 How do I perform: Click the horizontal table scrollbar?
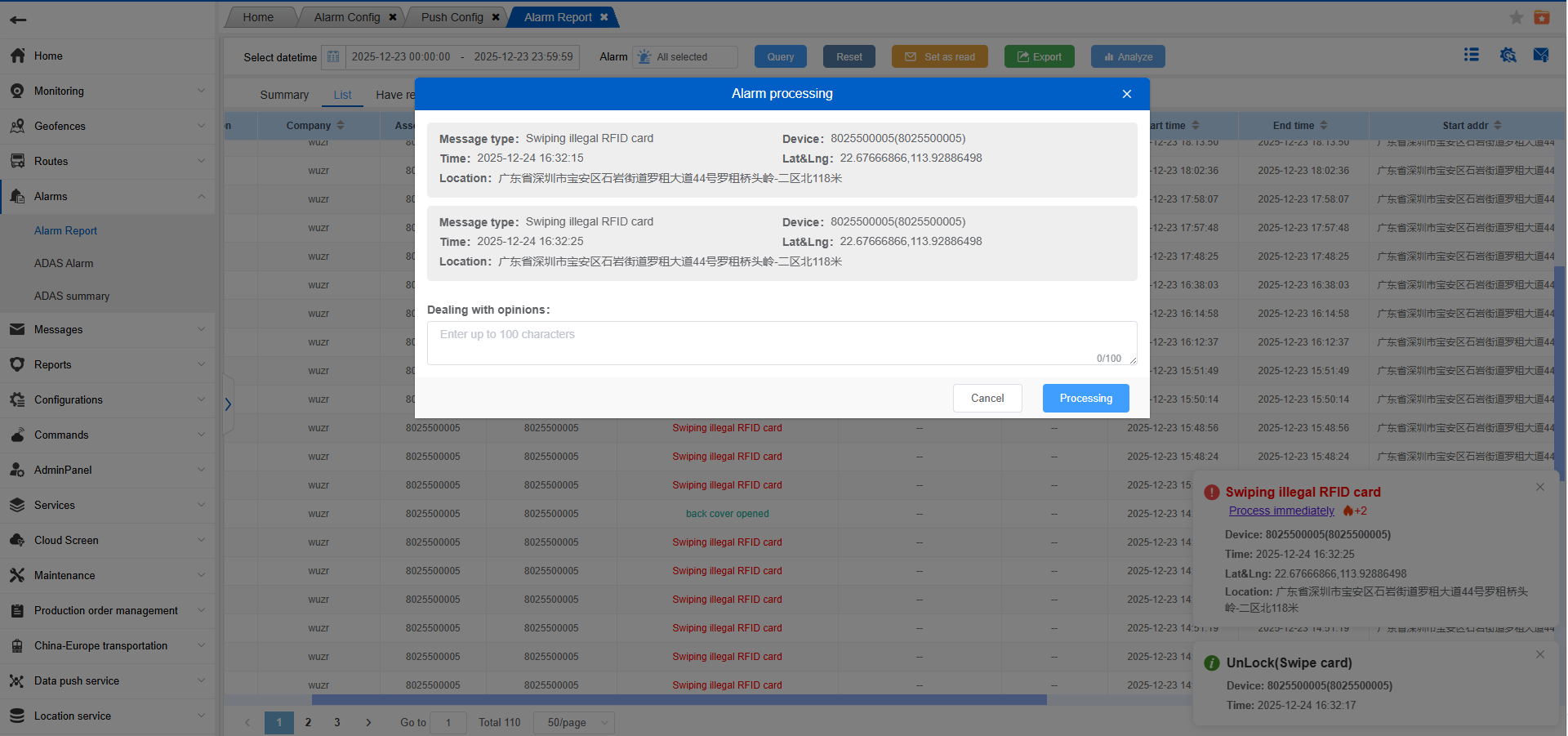point(678,700)
